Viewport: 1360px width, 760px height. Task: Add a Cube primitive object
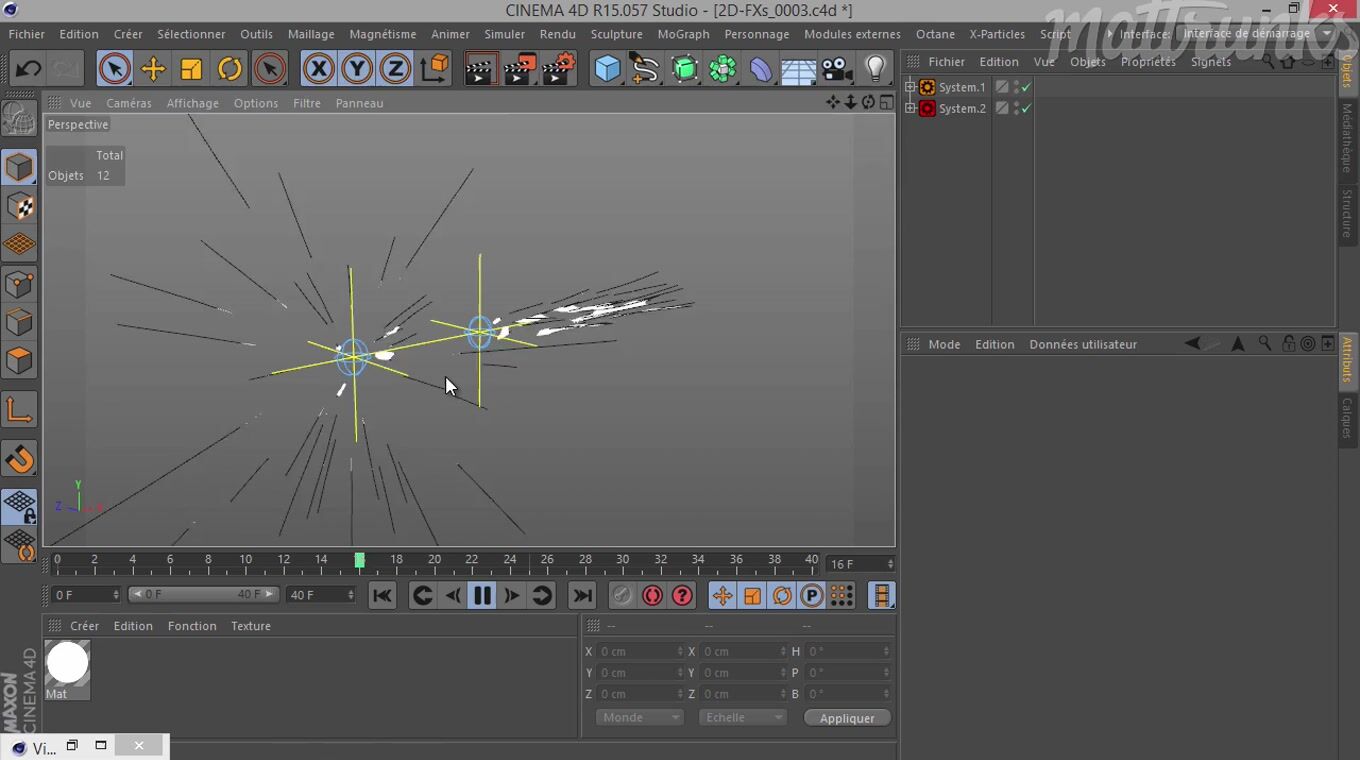pos(607,69)
